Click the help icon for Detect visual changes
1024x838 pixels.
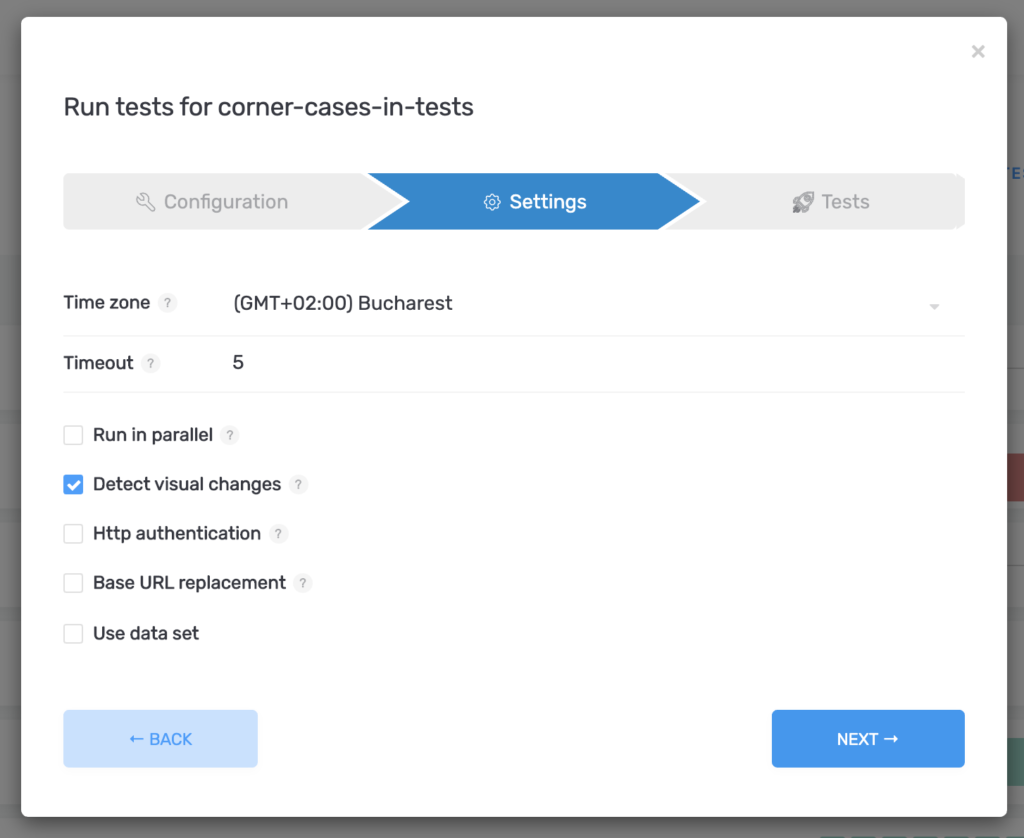(x=297, y=484)
